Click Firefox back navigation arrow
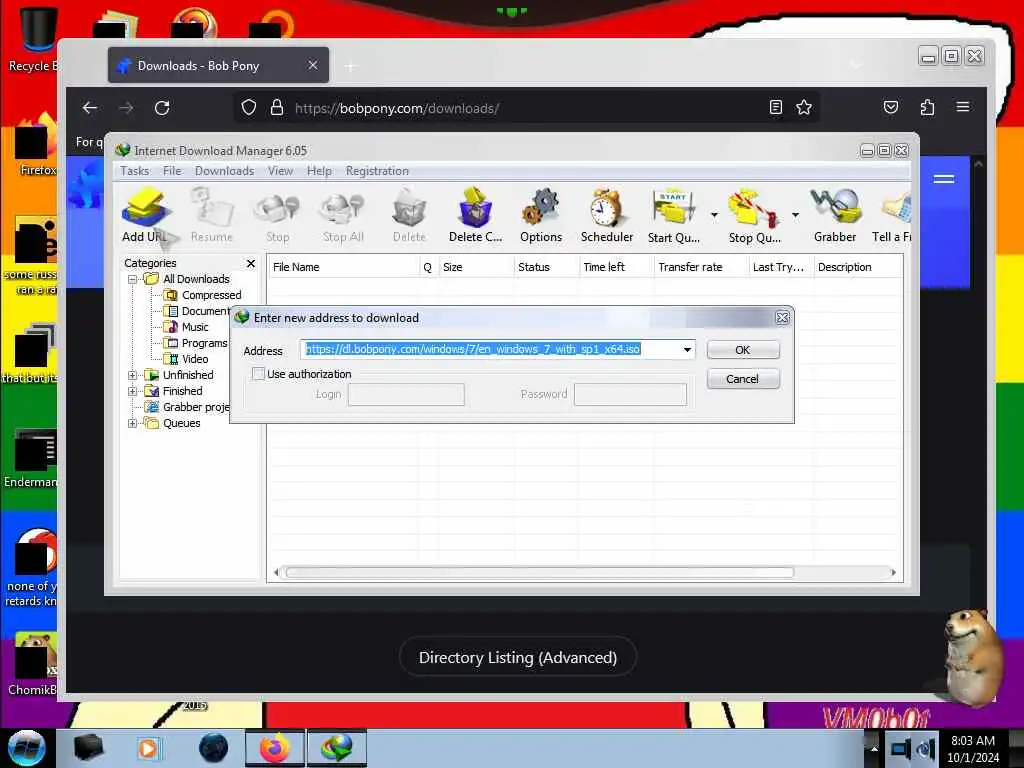The width and height of the screenshot is (1024, 768). (x=90, y=108)
